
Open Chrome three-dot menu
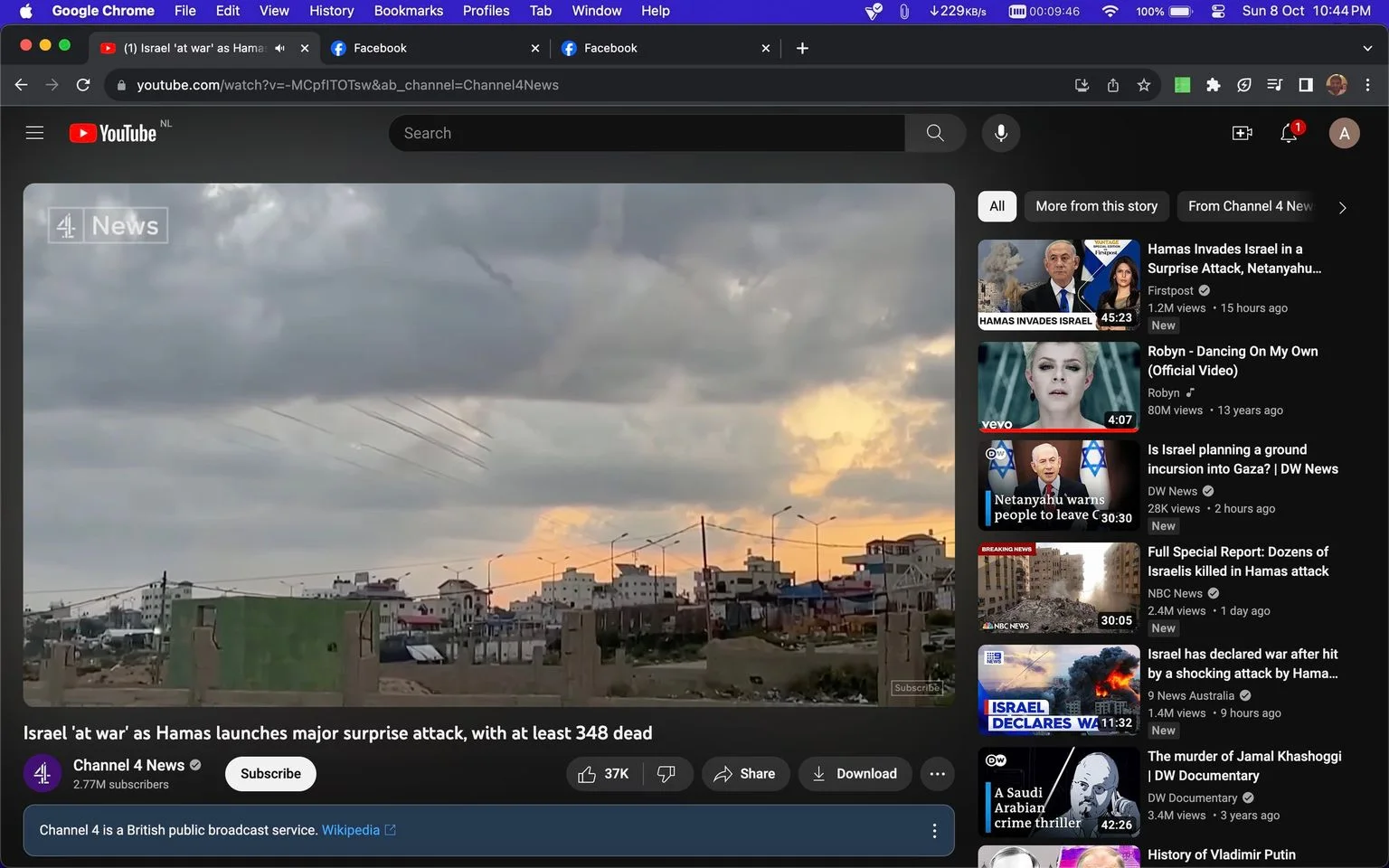(1367, 85)
